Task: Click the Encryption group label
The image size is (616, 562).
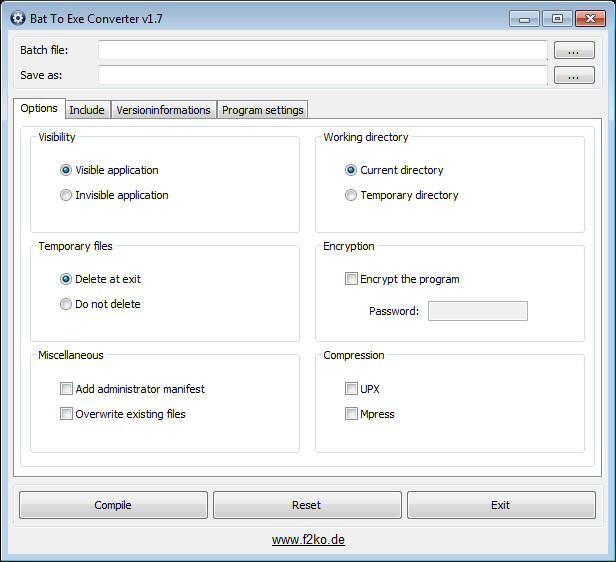Action: pyautogui.click(x=348, y=246)
